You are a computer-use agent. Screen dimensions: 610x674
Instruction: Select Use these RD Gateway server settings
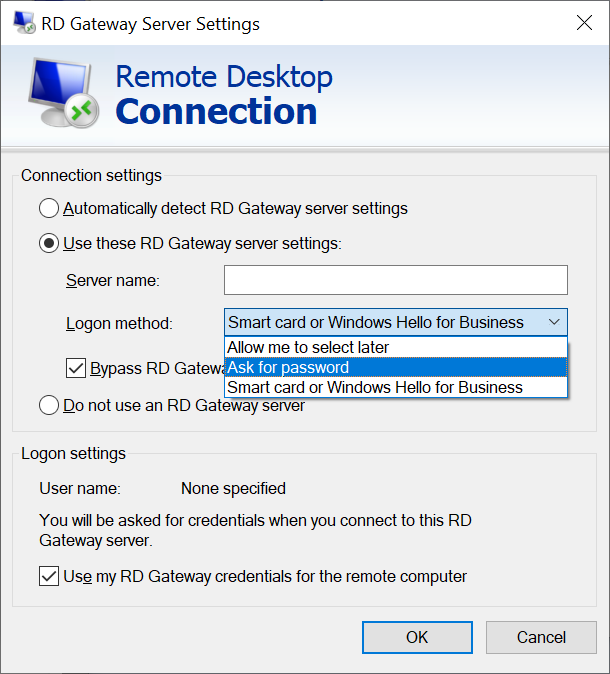[49, 244]
